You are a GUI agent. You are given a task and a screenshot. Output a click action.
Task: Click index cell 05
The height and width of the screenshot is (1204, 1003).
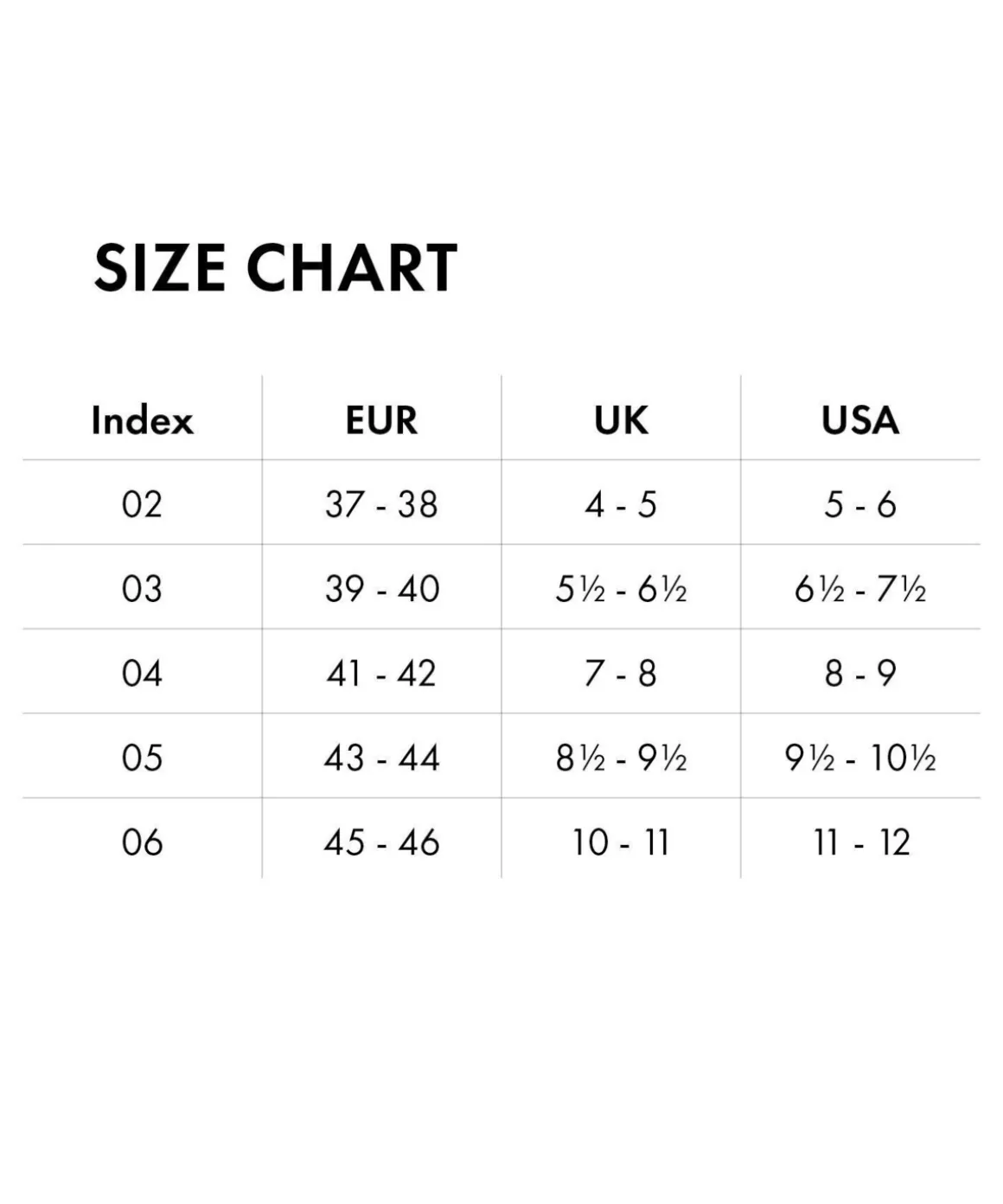point(142,758)
